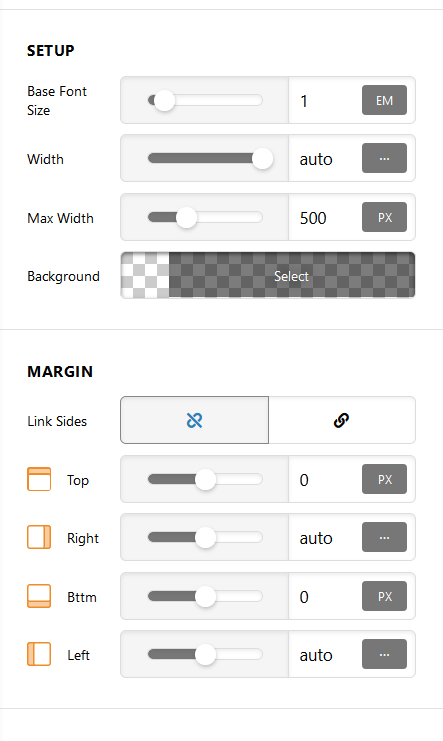Open the Left margin unit button

(x=384, y=654)
